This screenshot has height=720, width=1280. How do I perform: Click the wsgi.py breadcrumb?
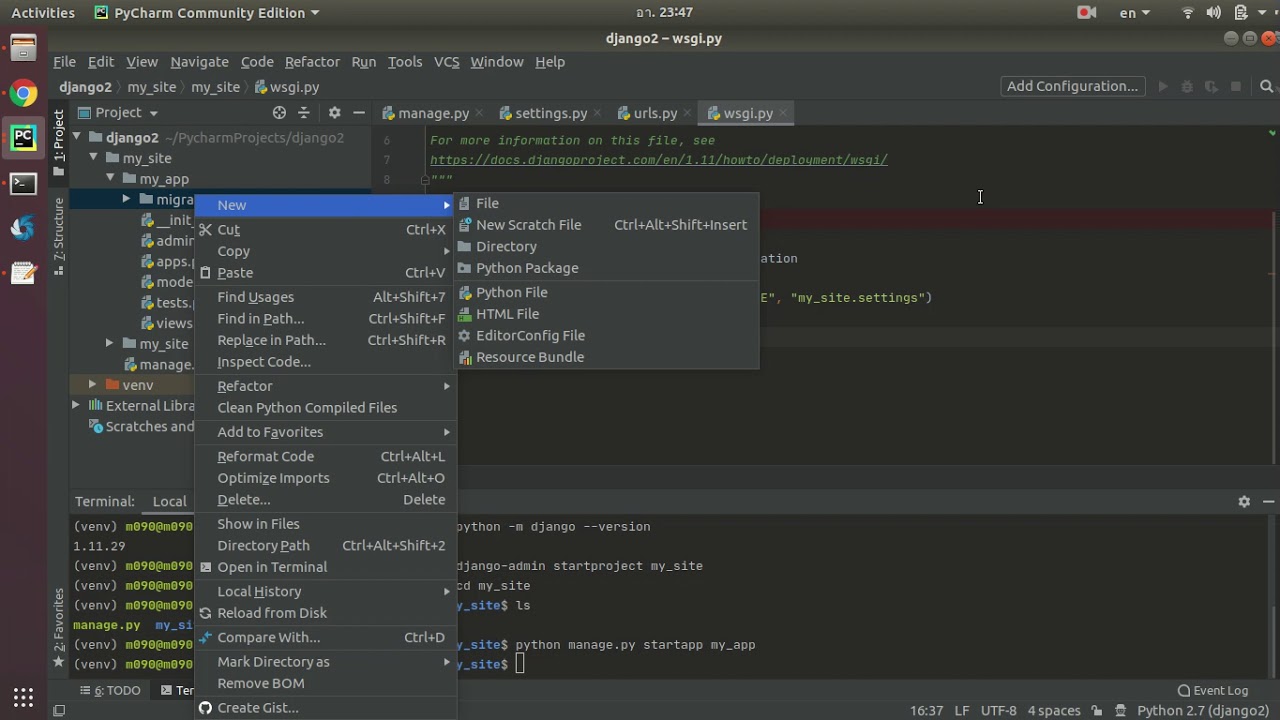pyautogui.click(x=287, y=87)
